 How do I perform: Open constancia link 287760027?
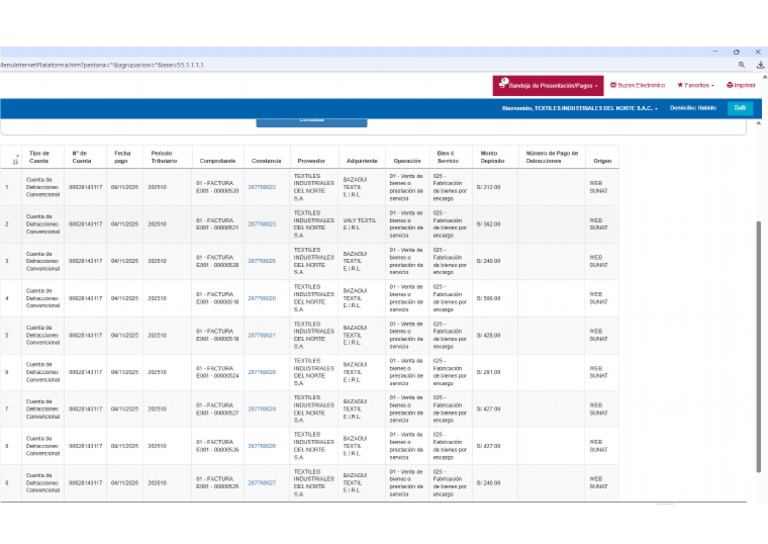click(x=262, y=483)
